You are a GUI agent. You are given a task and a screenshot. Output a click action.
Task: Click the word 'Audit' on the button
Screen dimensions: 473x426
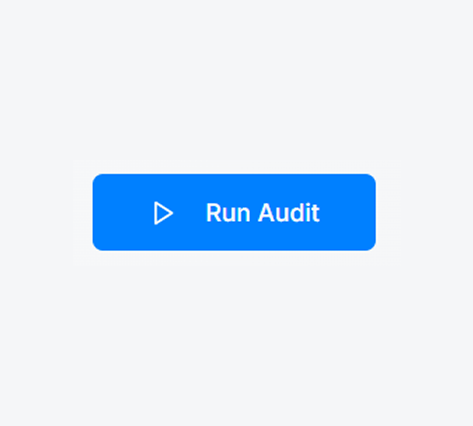(289, 213)
